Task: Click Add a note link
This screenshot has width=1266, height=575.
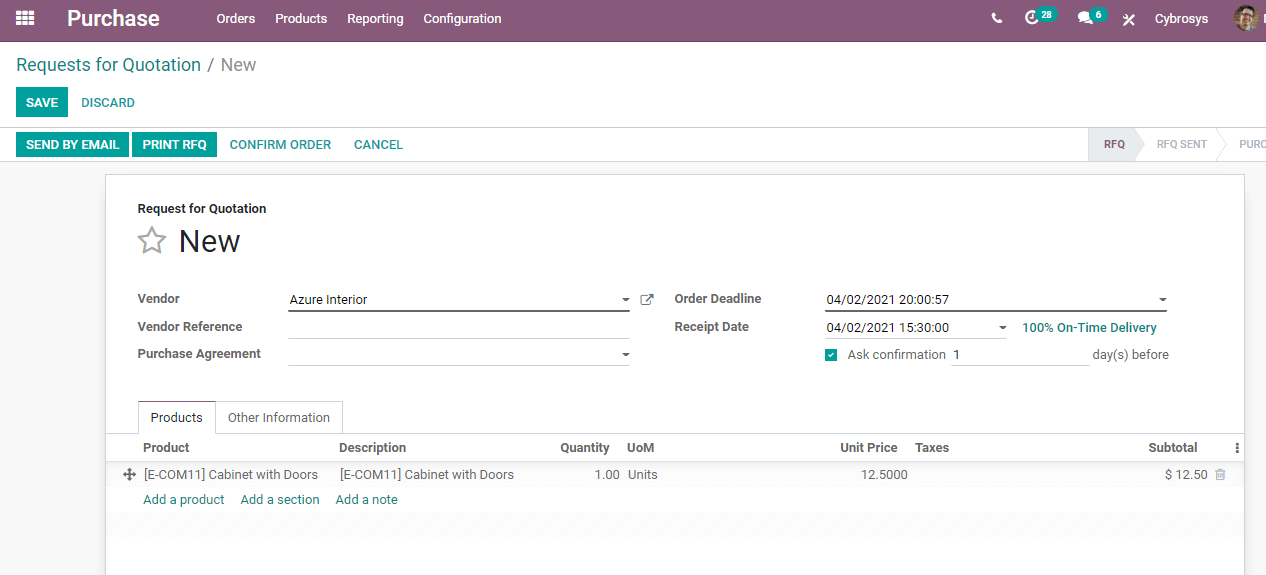Action: pyautogui.click(x=366, y=500)
